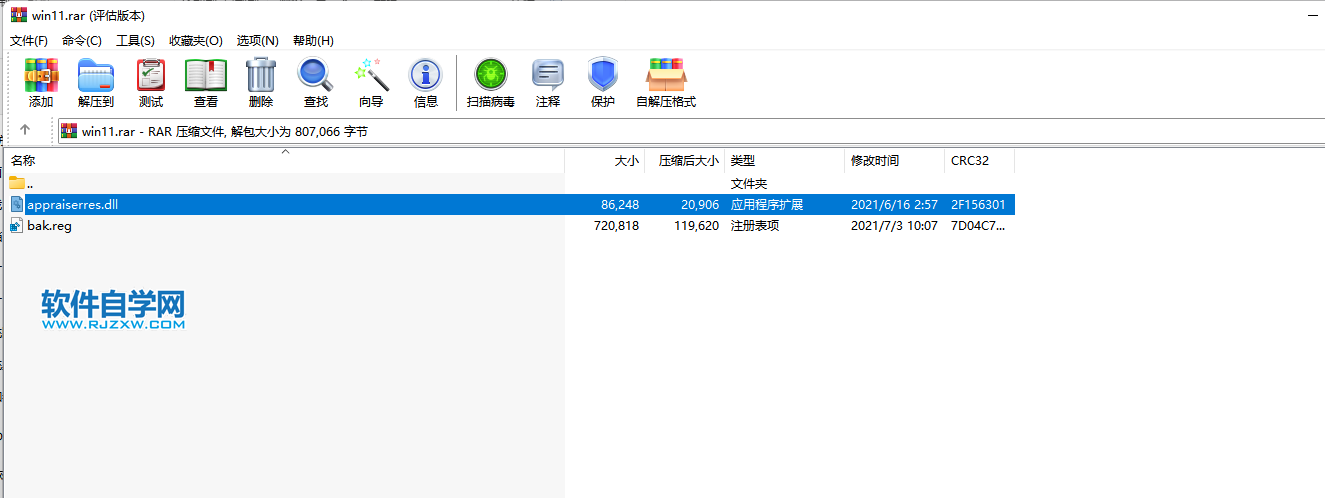Click the bak.reg registry file icon
The width and height of the screenshot is (1325, 498).
[17, 225]
